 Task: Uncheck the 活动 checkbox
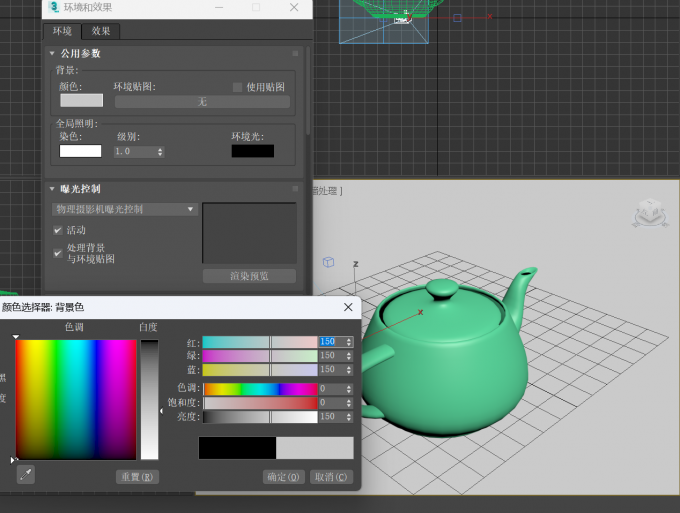58,230
